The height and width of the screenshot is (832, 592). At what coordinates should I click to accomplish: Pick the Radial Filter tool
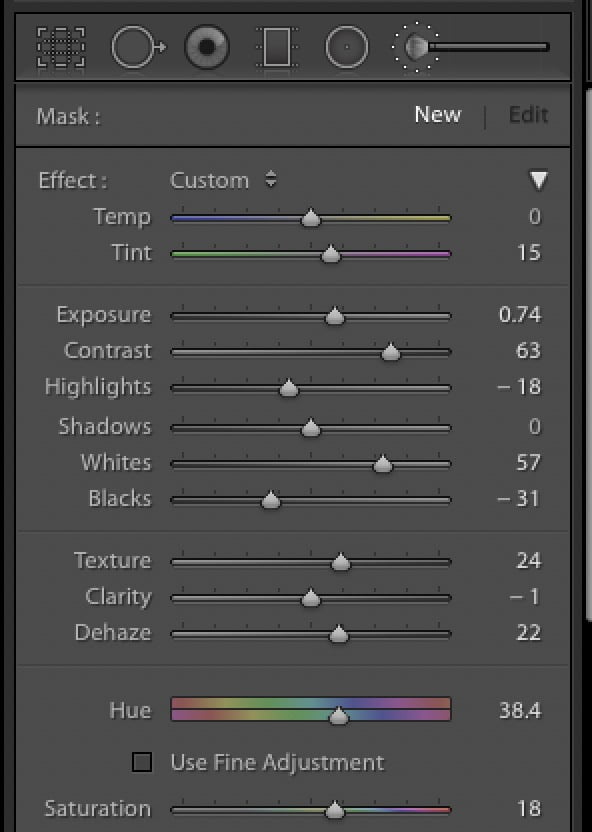tap(347, 47)
